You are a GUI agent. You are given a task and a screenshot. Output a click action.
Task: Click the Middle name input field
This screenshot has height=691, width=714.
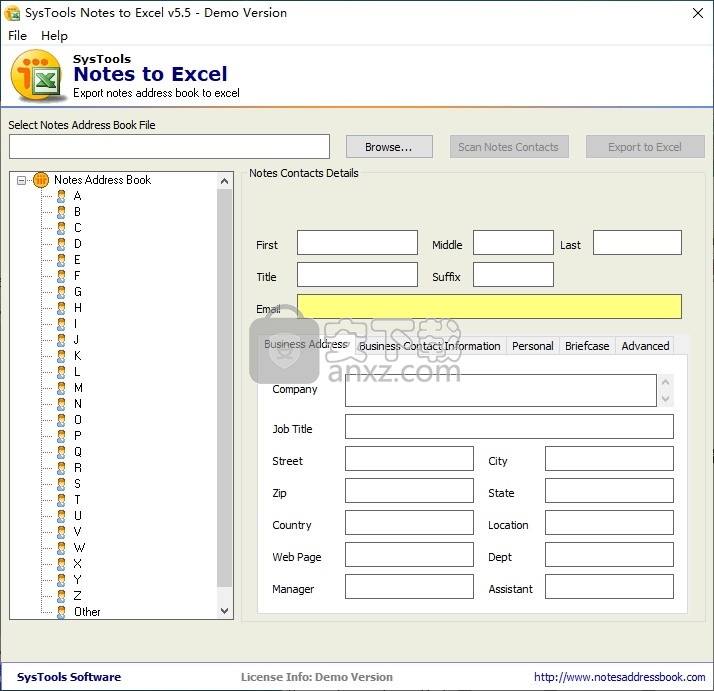click(513, 242)
